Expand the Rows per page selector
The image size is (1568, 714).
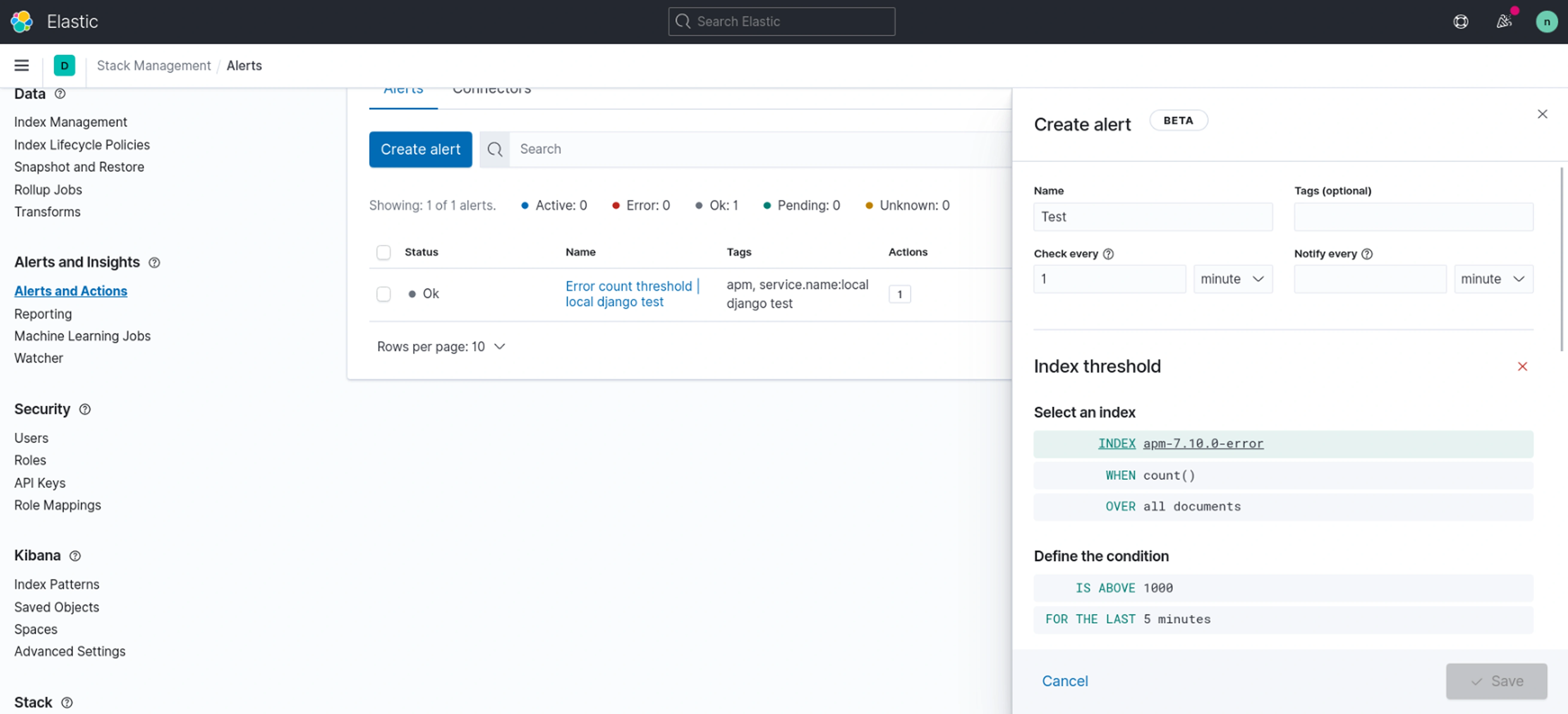pos(441,346)
